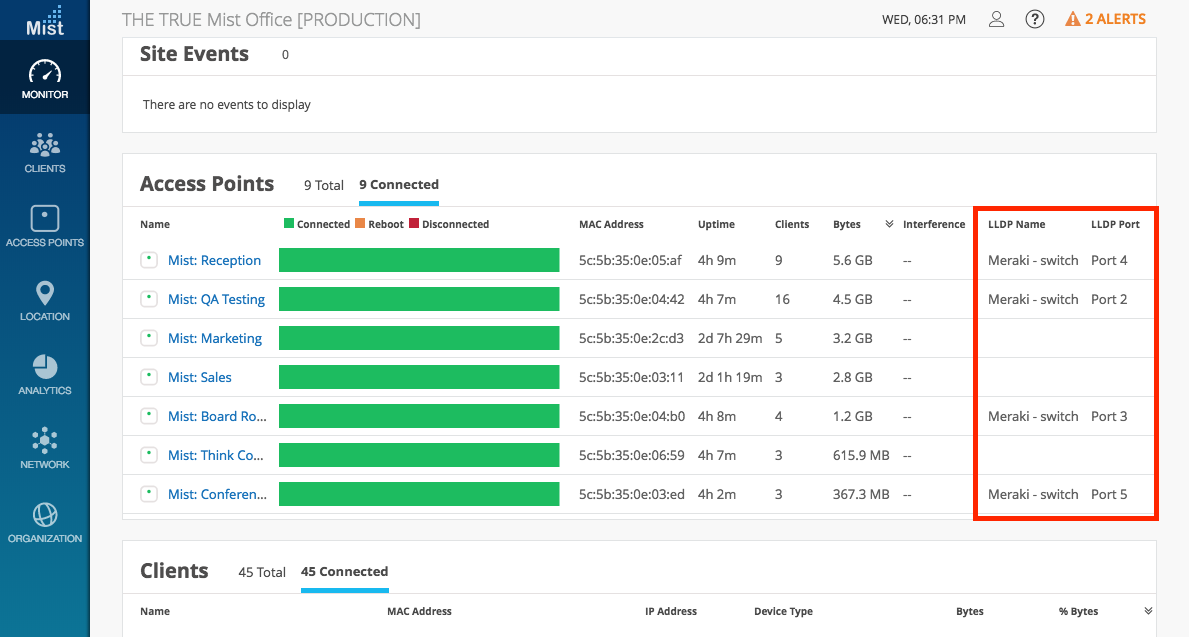Image resolution: width=1189 pixels, height=637 pixels.
Task: Sort access points by Uptime column
Action: pyautogui.click(x=715, y=224)
